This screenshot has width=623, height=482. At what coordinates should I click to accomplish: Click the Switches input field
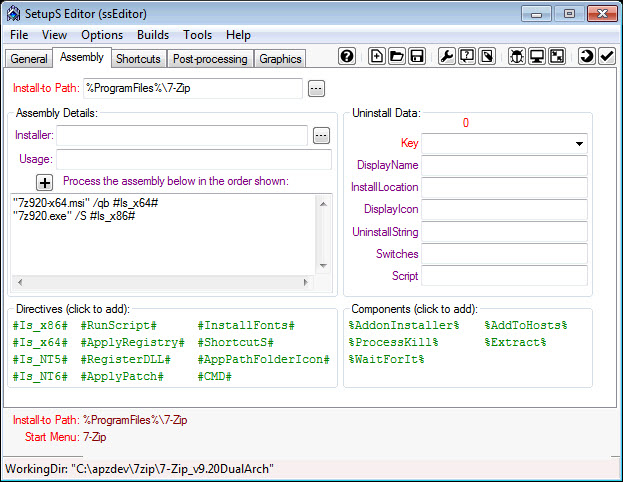click(x=504, y=254)
